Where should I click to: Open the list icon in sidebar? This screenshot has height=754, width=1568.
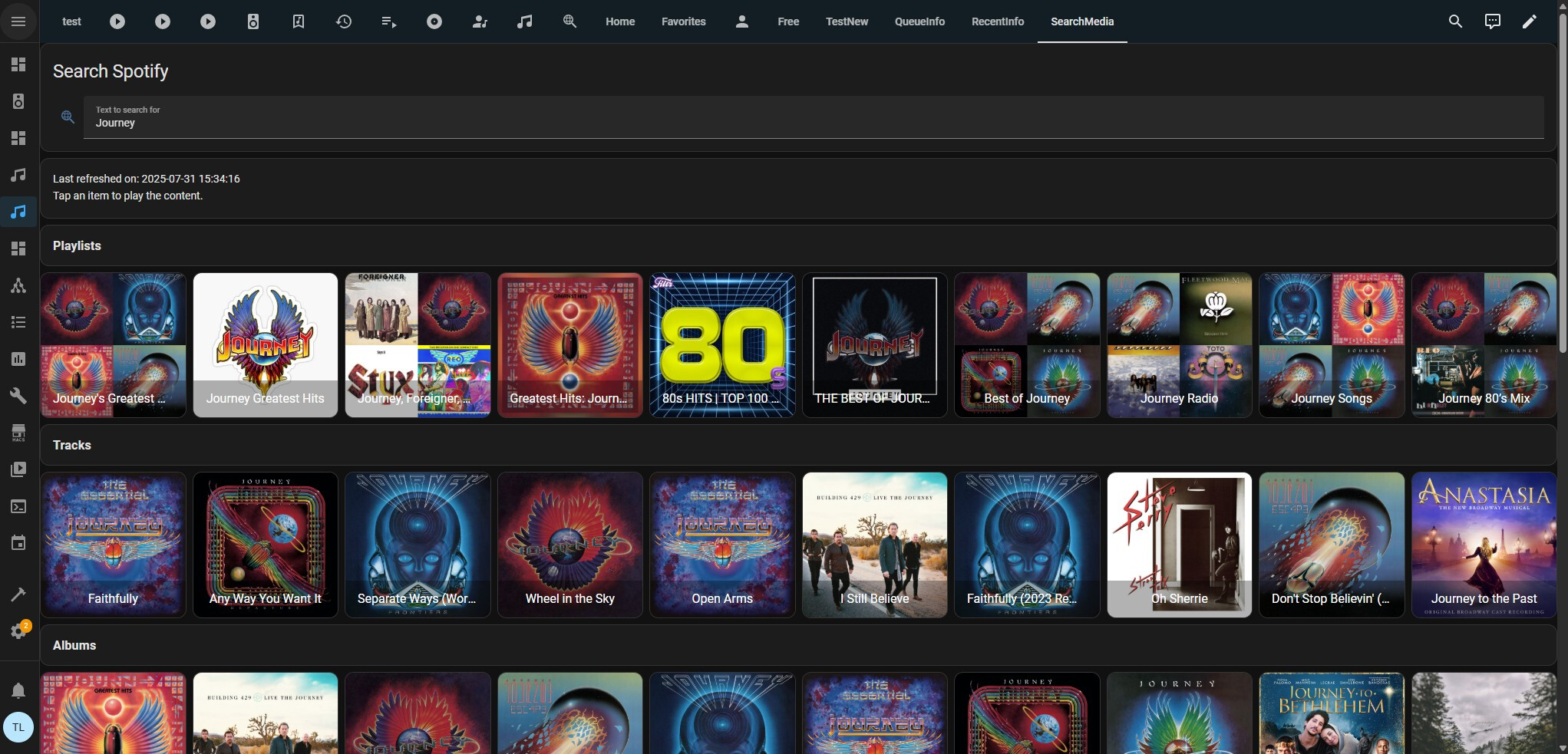click(x=18, y=322)
